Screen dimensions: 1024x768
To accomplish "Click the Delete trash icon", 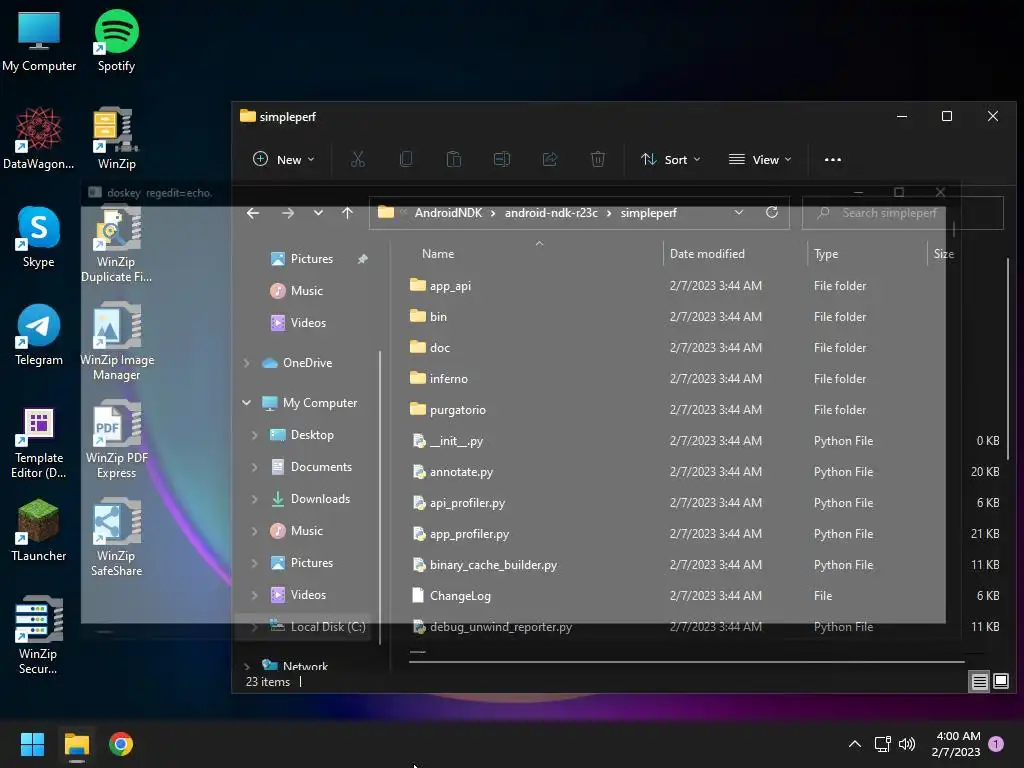I will point(598,159).
